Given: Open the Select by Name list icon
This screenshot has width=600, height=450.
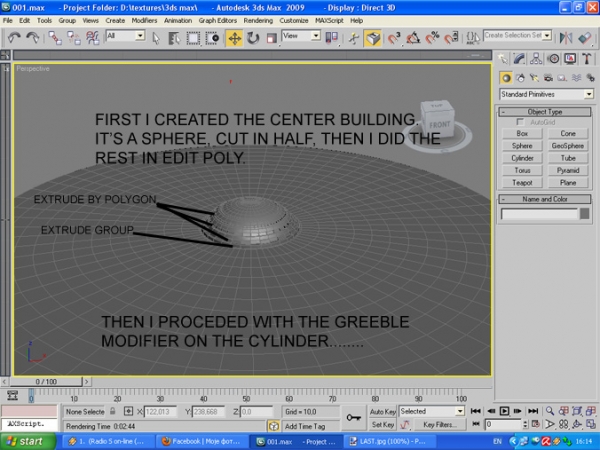Looking at the screenshot, I should [x=174, y=38].
